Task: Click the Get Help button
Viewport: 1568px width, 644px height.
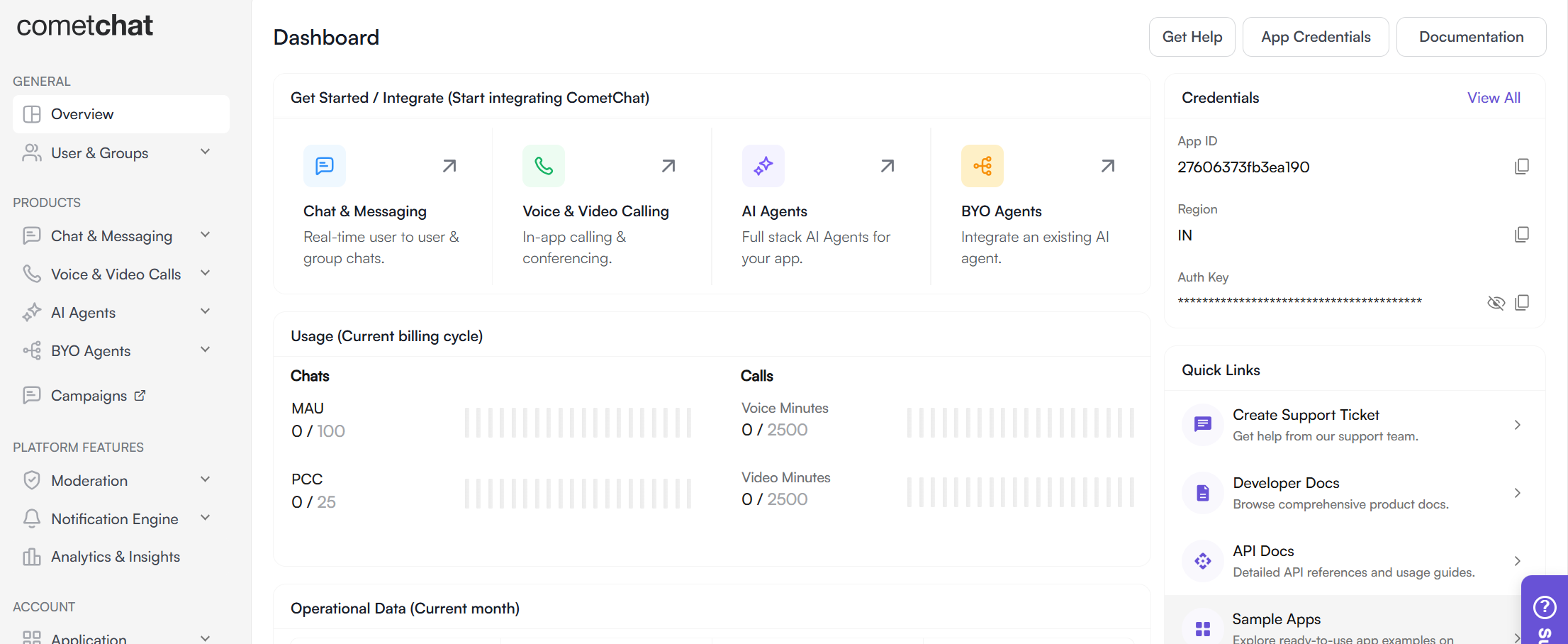Action: (x=1192, y=37)
